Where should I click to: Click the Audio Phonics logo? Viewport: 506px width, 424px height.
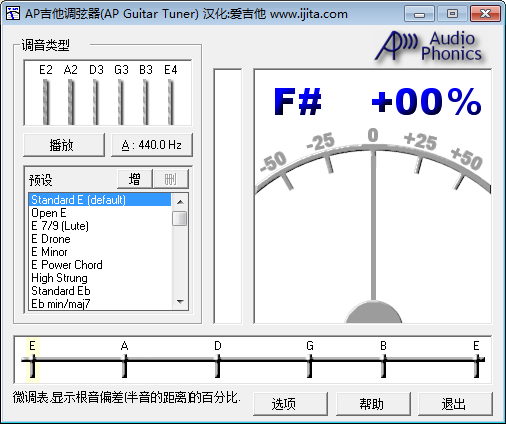(x=429, y=47)
